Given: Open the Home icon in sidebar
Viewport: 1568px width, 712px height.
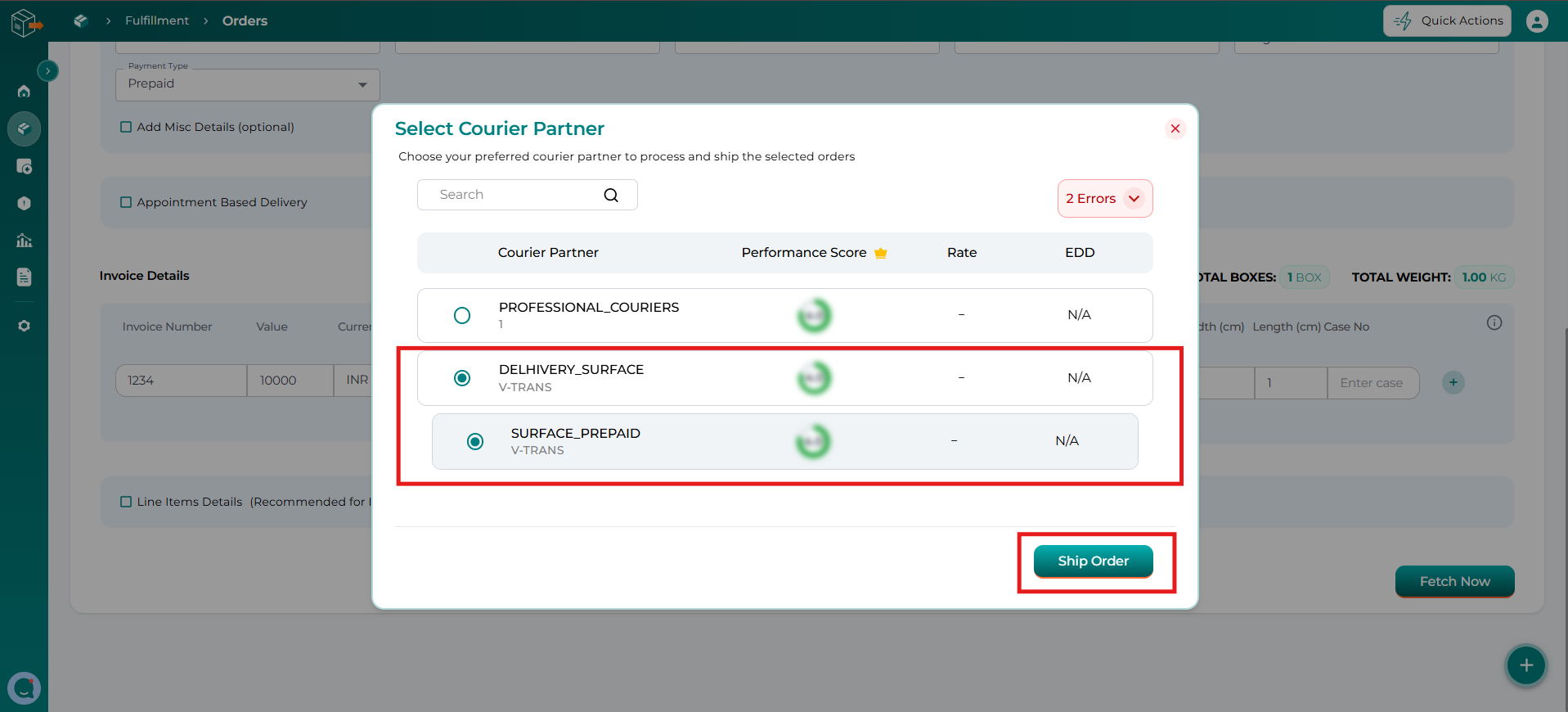Looking at the screenshot, I should click(x=24, y=91).
